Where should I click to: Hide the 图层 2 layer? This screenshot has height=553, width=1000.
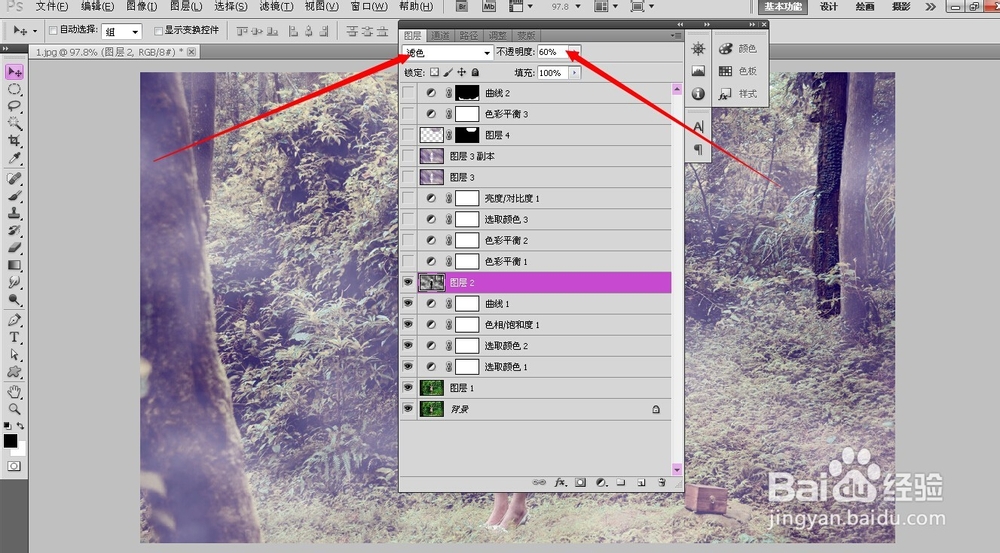tap(408, 282)
